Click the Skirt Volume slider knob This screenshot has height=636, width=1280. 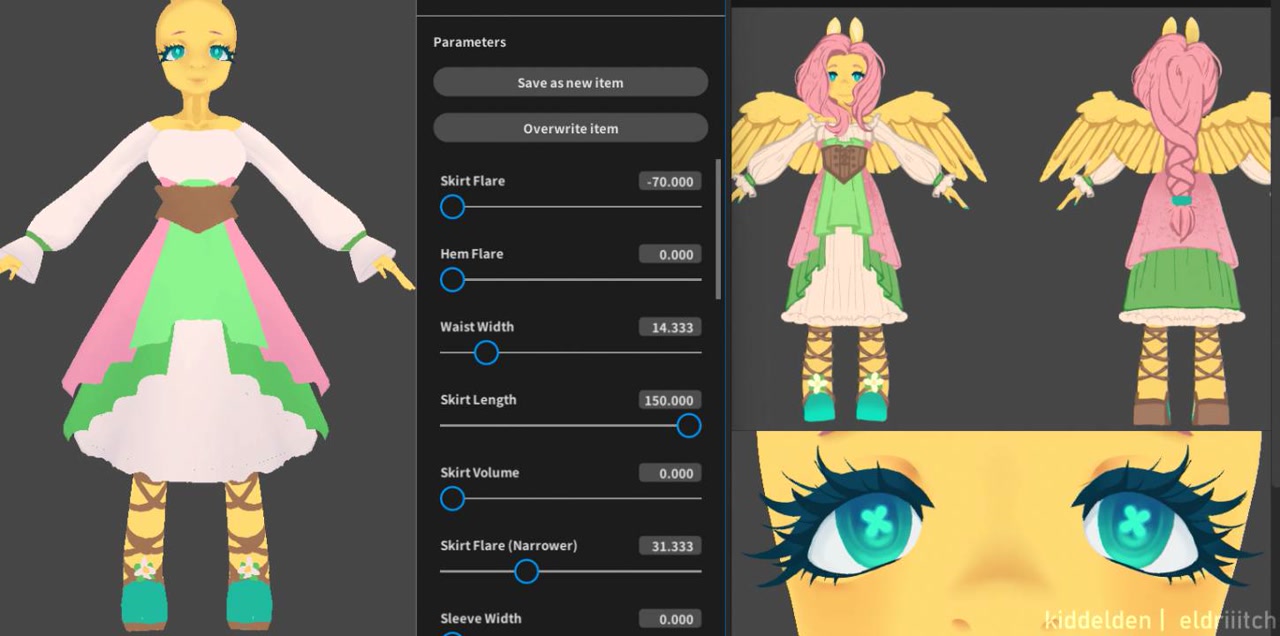pos(452,499)
